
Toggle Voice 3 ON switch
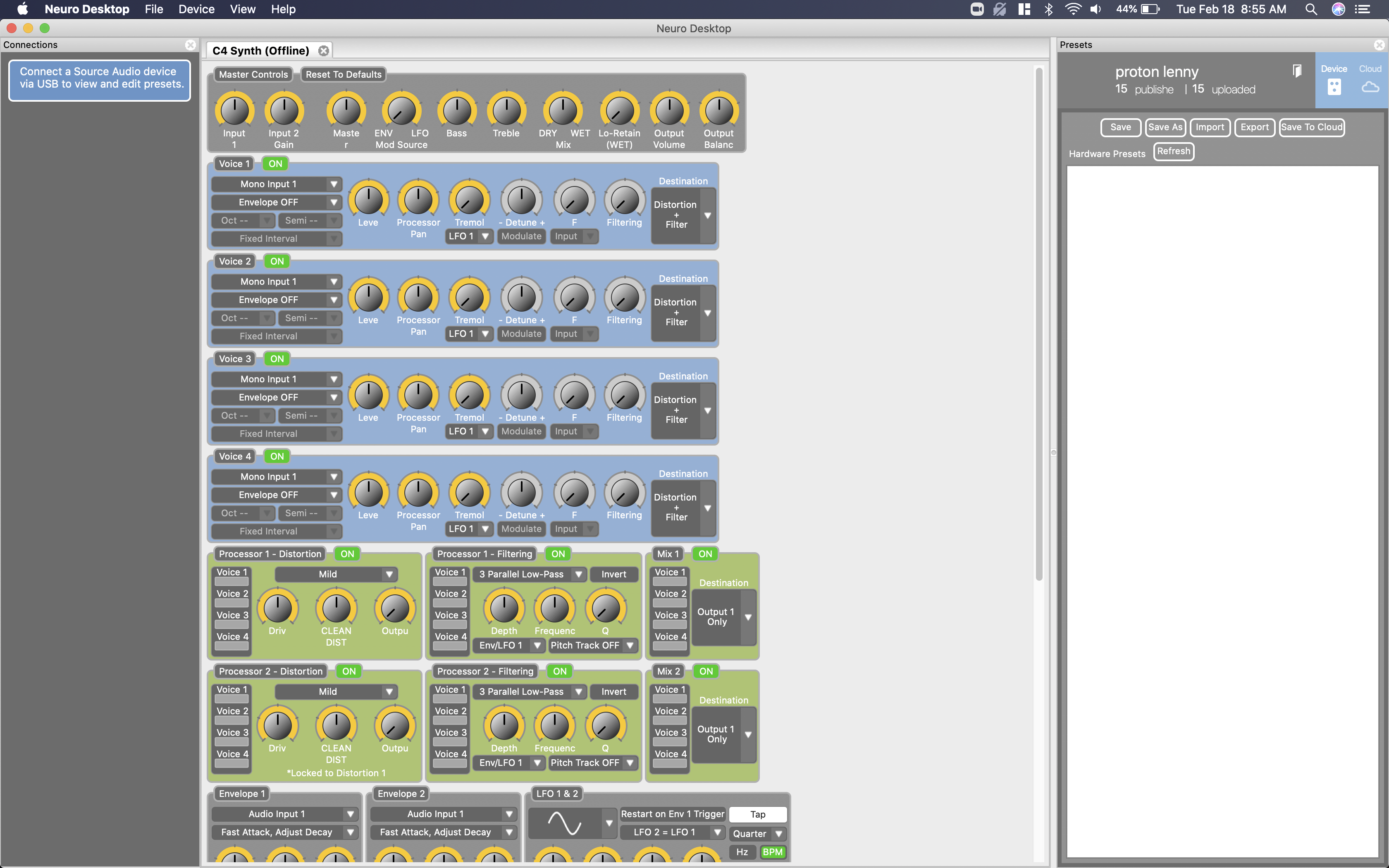(x=277, y=359)
